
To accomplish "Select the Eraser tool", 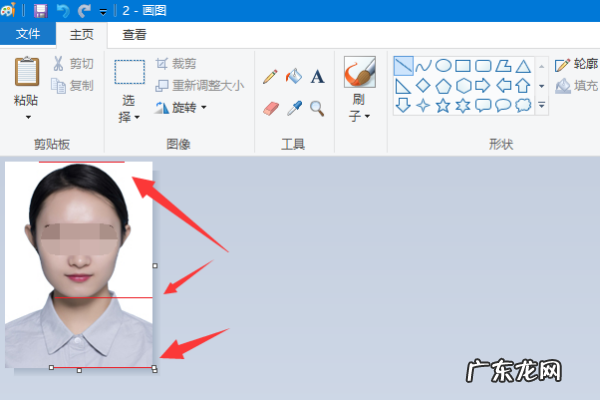I will click(270, 108).
